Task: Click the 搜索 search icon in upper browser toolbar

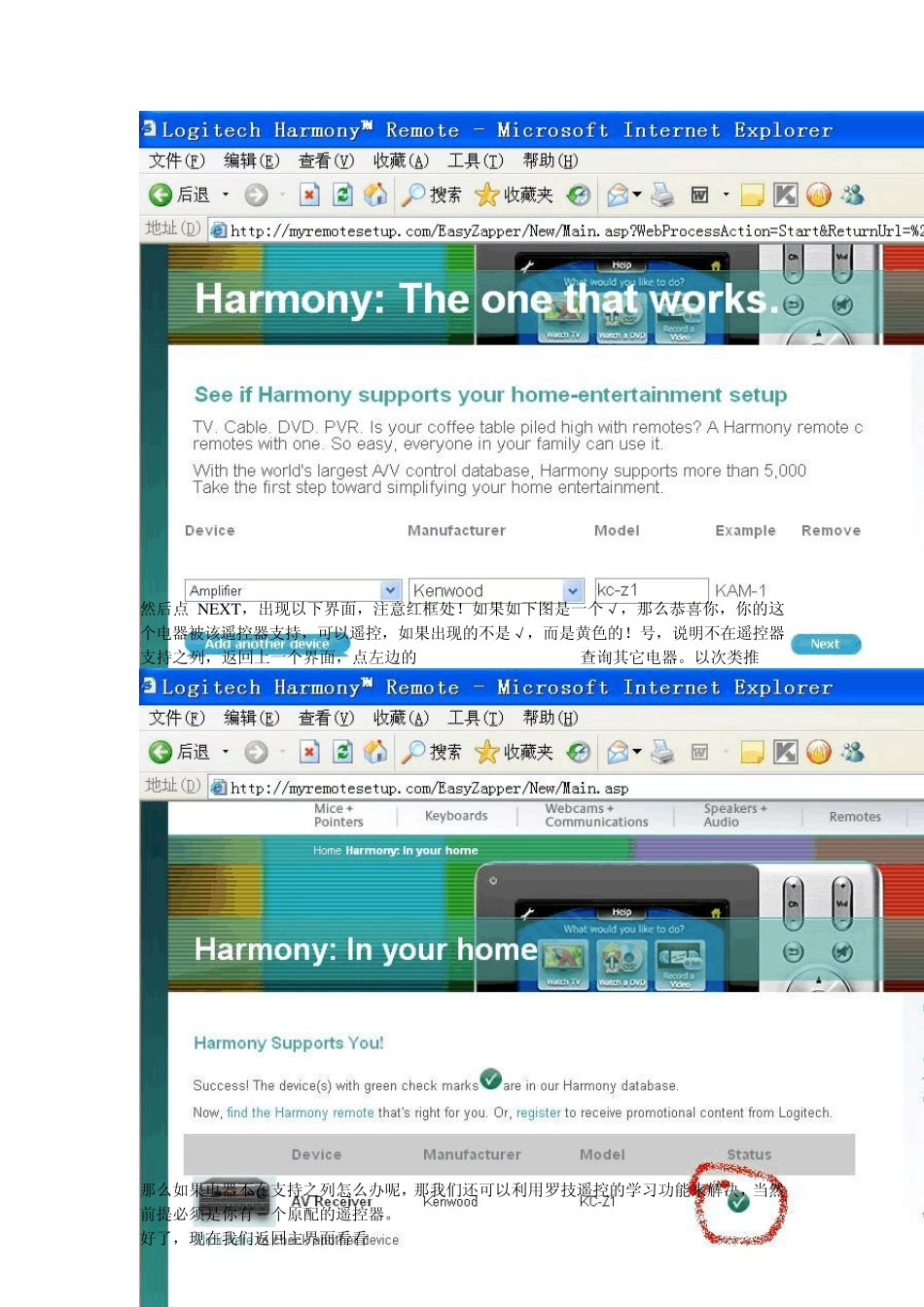Action: (x=413, y=194)
